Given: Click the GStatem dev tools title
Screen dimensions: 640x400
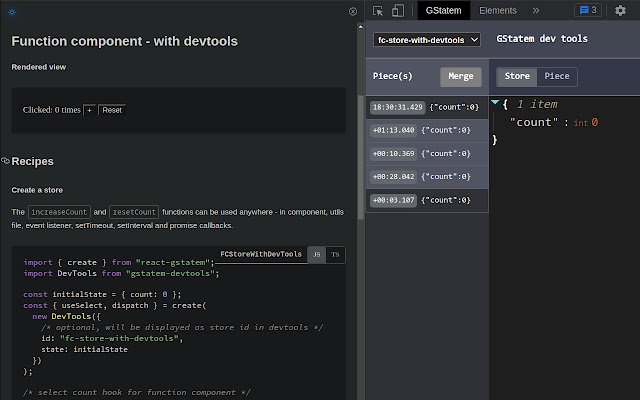Looking at the screenshot, I should click(x=542, y=39).
